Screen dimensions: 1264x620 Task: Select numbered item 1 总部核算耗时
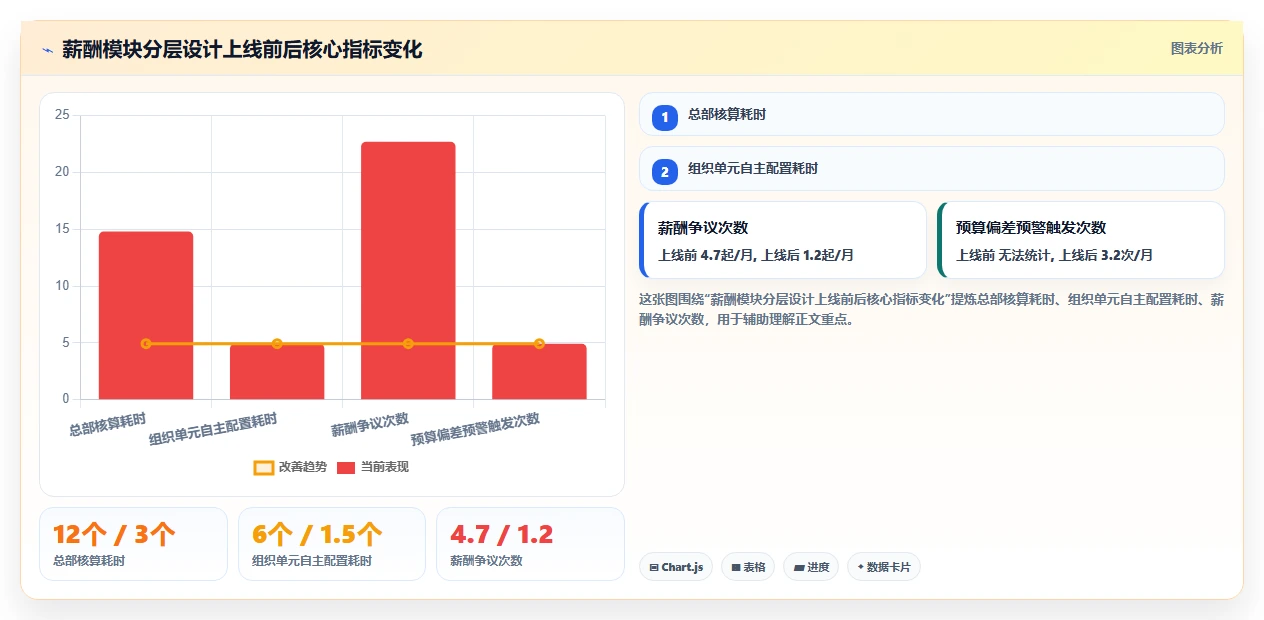932,114
